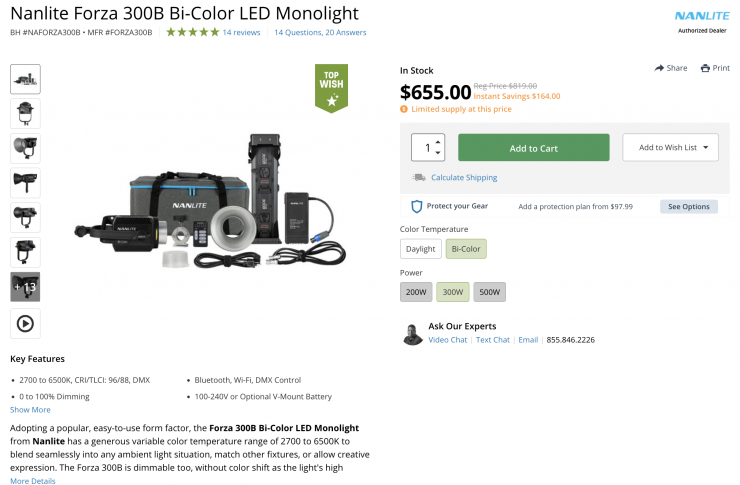Click the Top Wish badge icon
The image size is (740, 485).
click(x=331, y=88)
